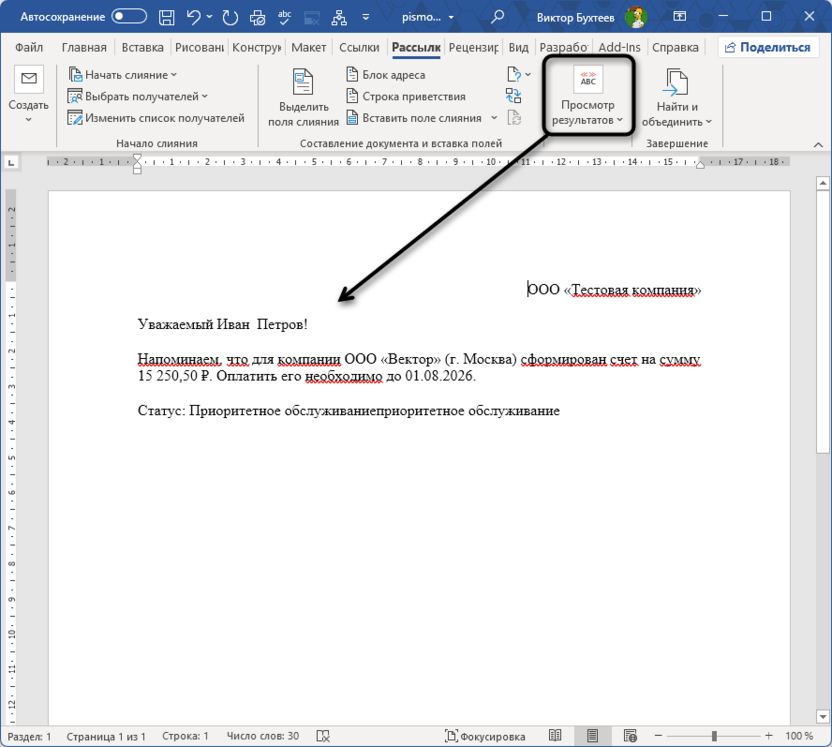Click vertical scrollbar down arrow

(822, 716)
